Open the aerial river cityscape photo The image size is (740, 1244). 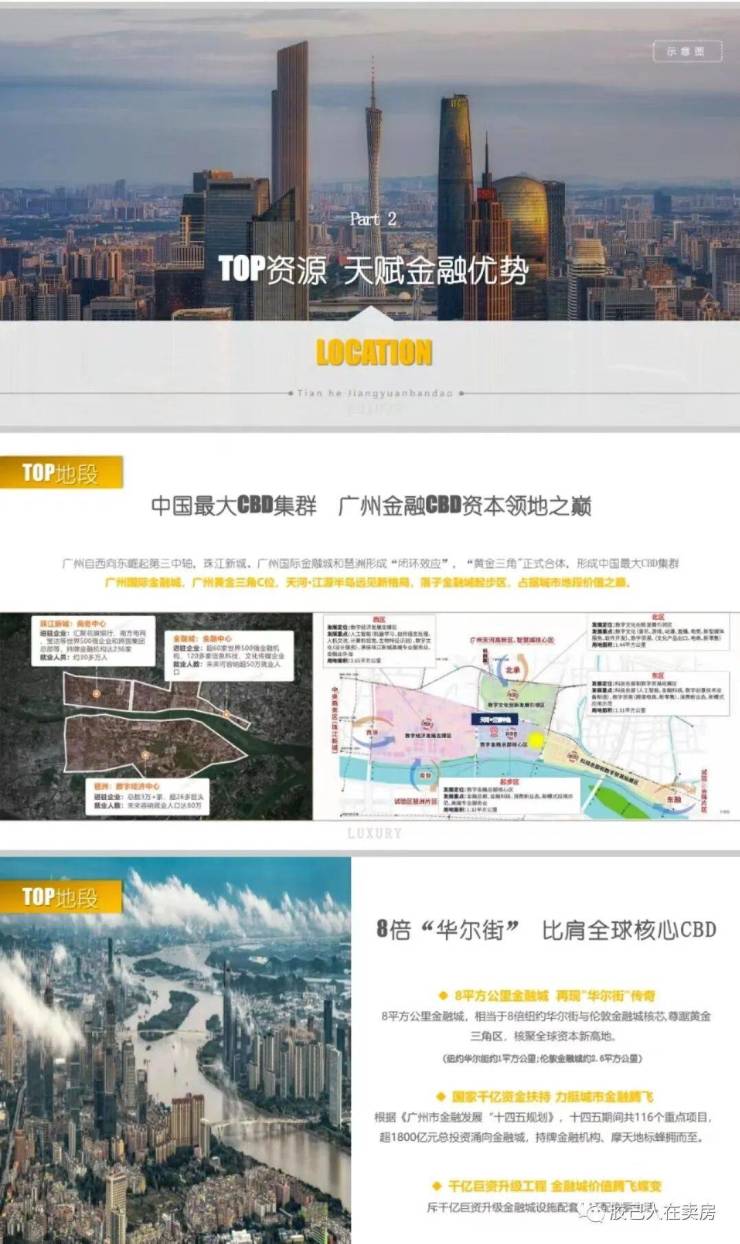175,1050
